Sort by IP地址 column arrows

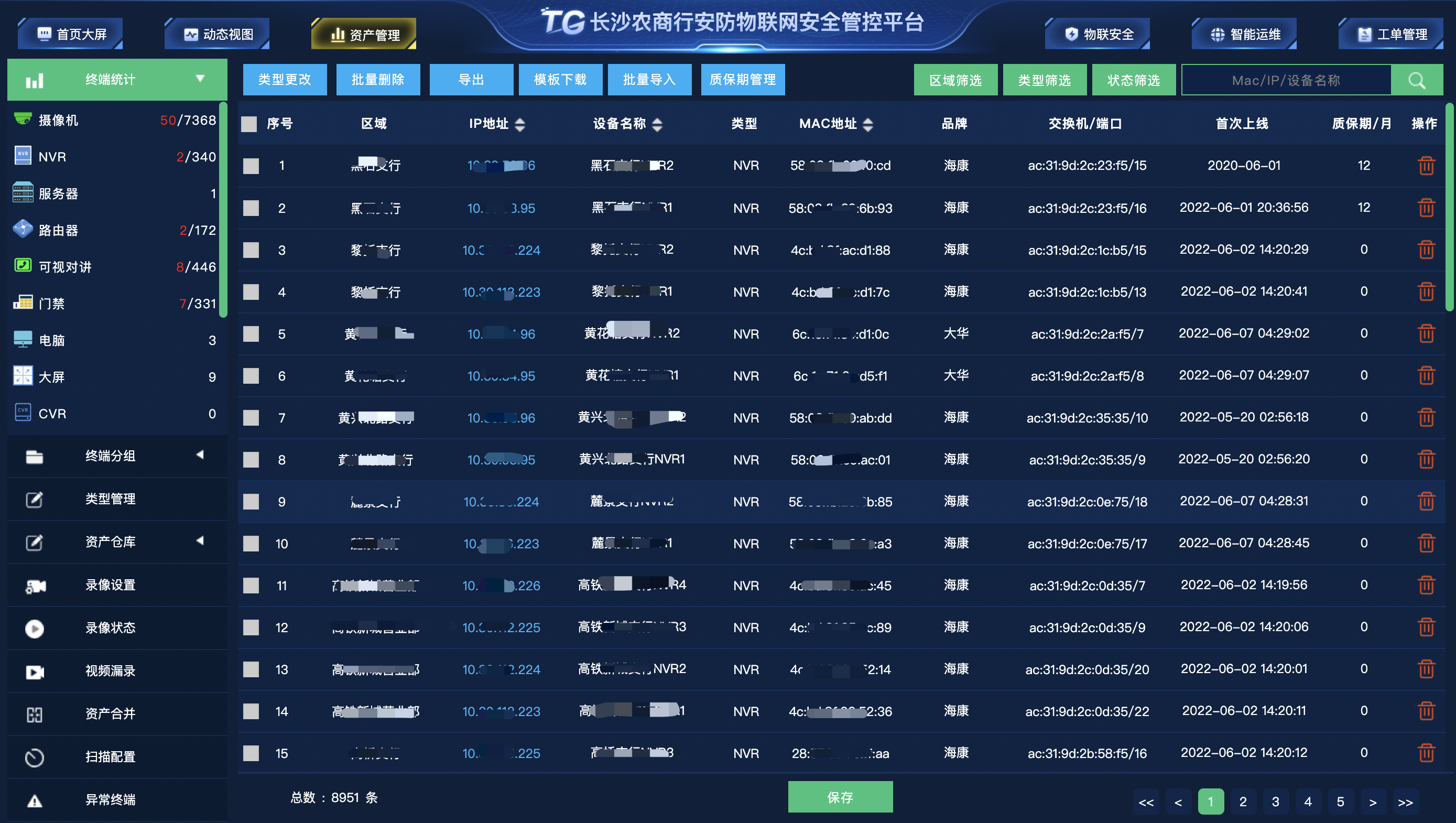(x=520, y=124)
